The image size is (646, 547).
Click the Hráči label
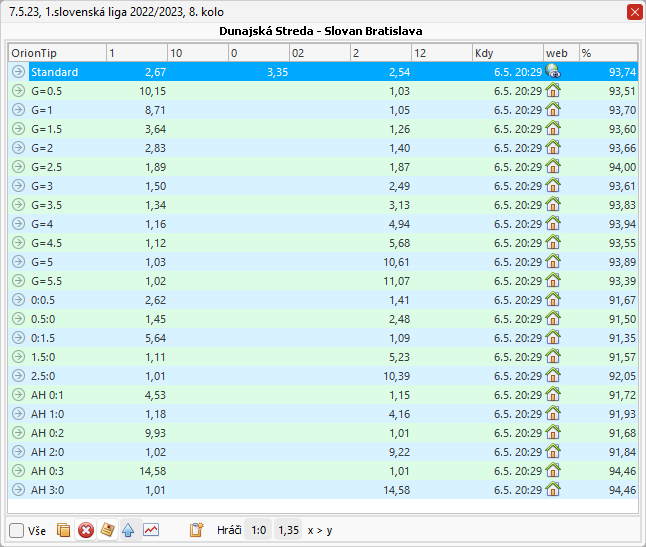pyautogui.click(x=229, y=530)
